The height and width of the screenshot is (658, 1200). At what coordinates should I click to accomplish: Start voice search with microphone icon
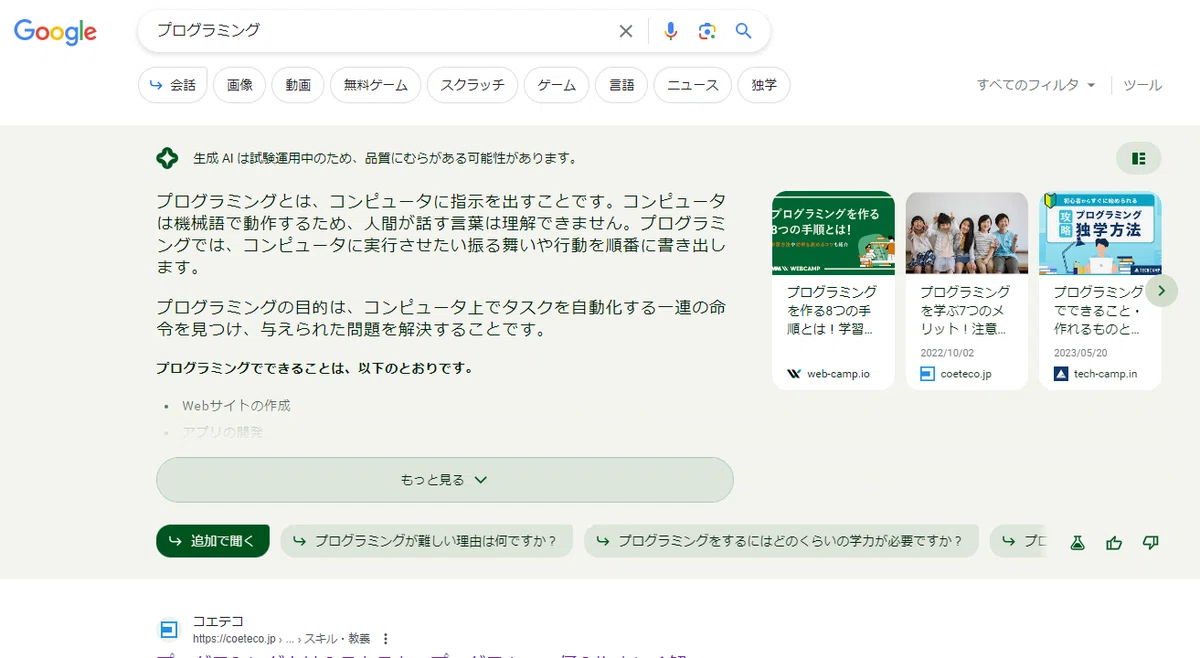click(670, 31)
